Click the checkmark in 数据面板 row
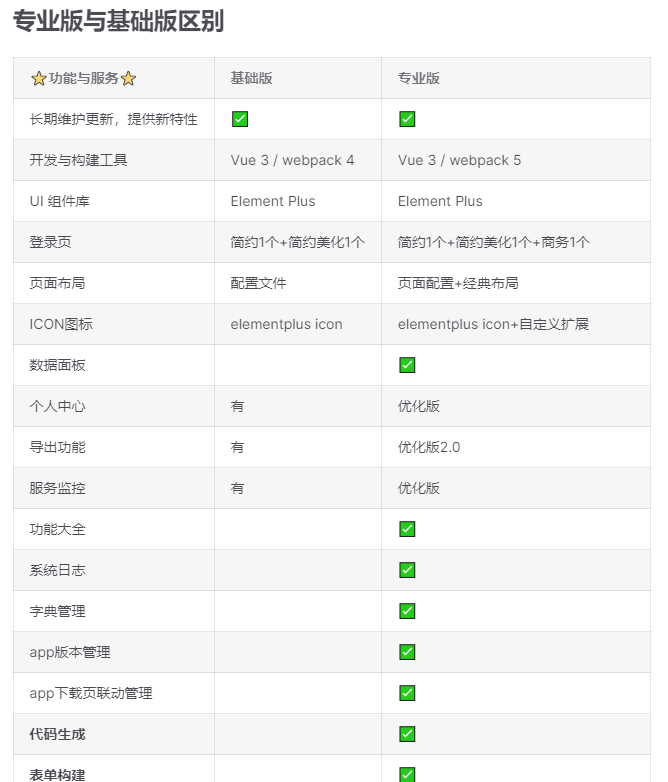 pyautogui.click(x=407, y=365)
